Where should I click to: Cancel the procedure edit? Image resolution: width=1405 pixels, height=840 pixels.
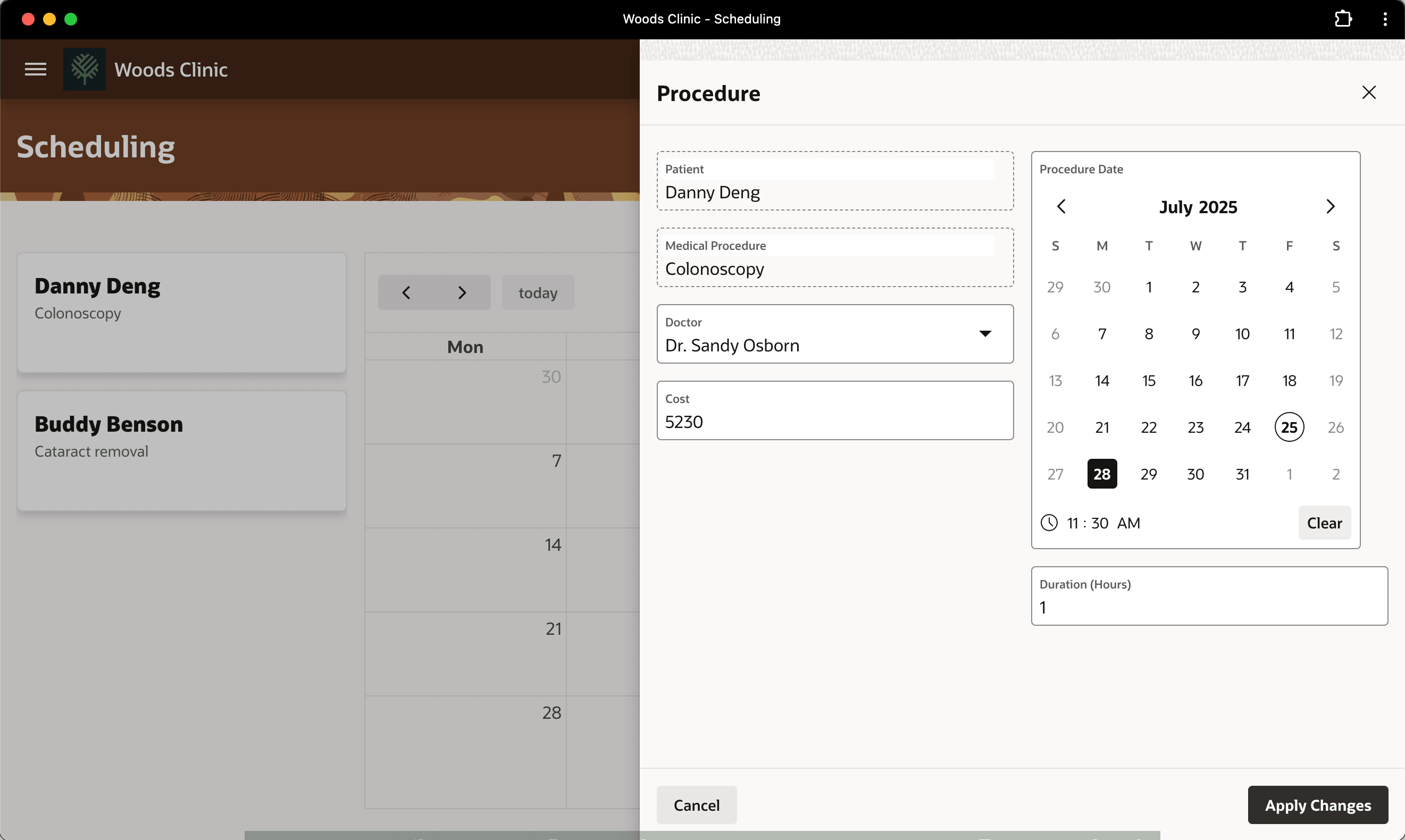[x=696, y=804]
